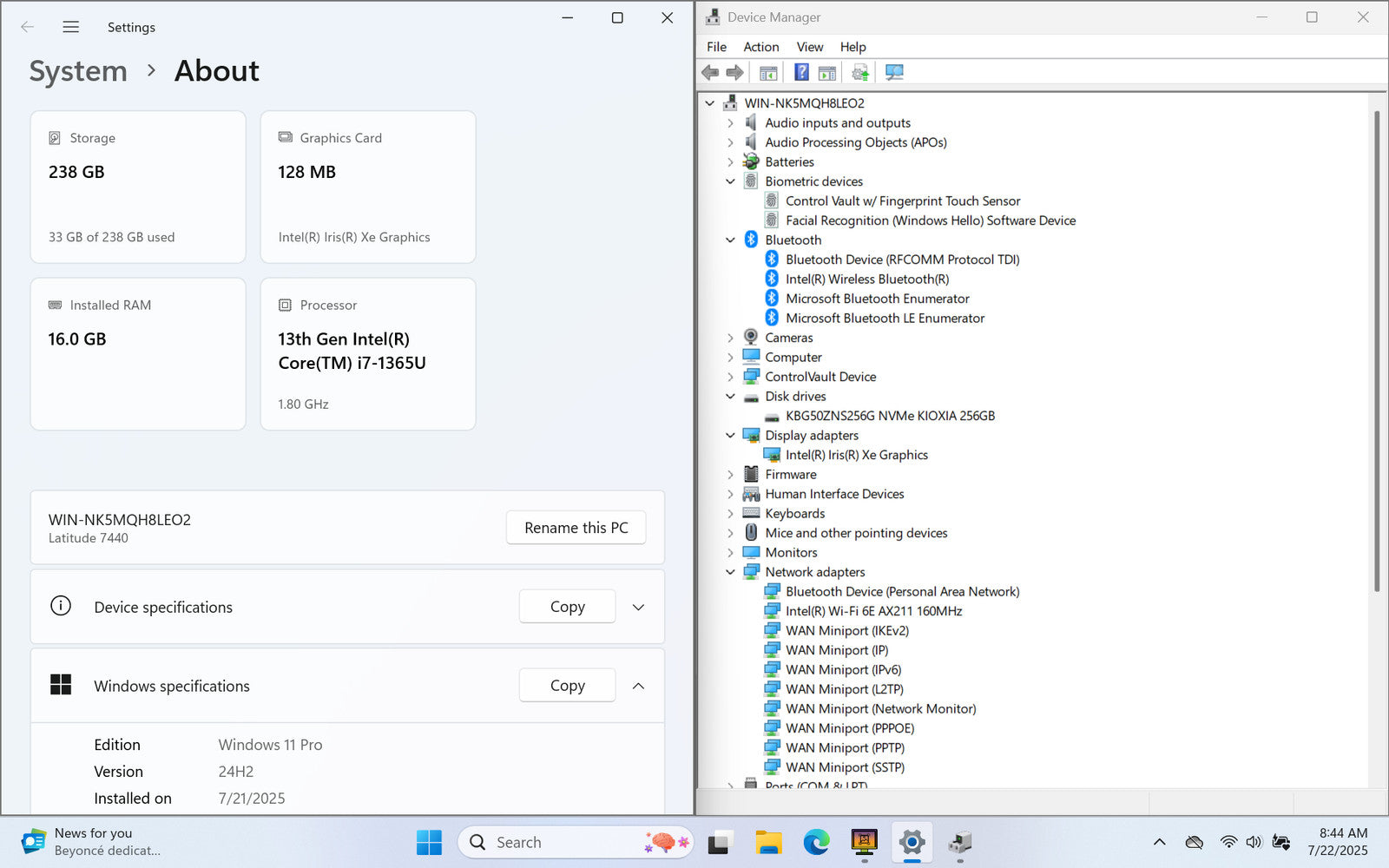Collapse the Biometric devices category
Image resolution: width=1389 pixels, height=868 pixels.
point(730,181)
